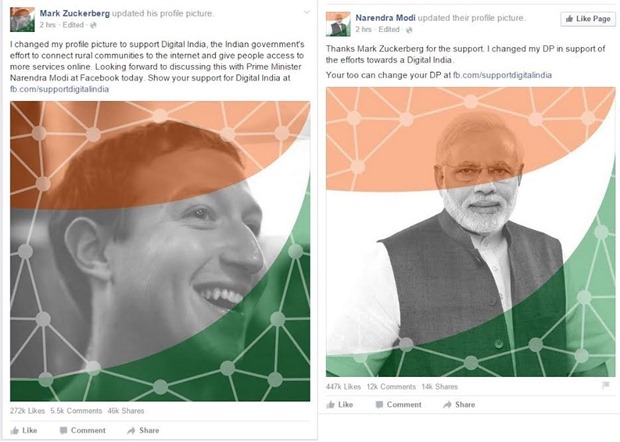
Task: Open Narendra Modi's page name link
Action: pos(385,18)
